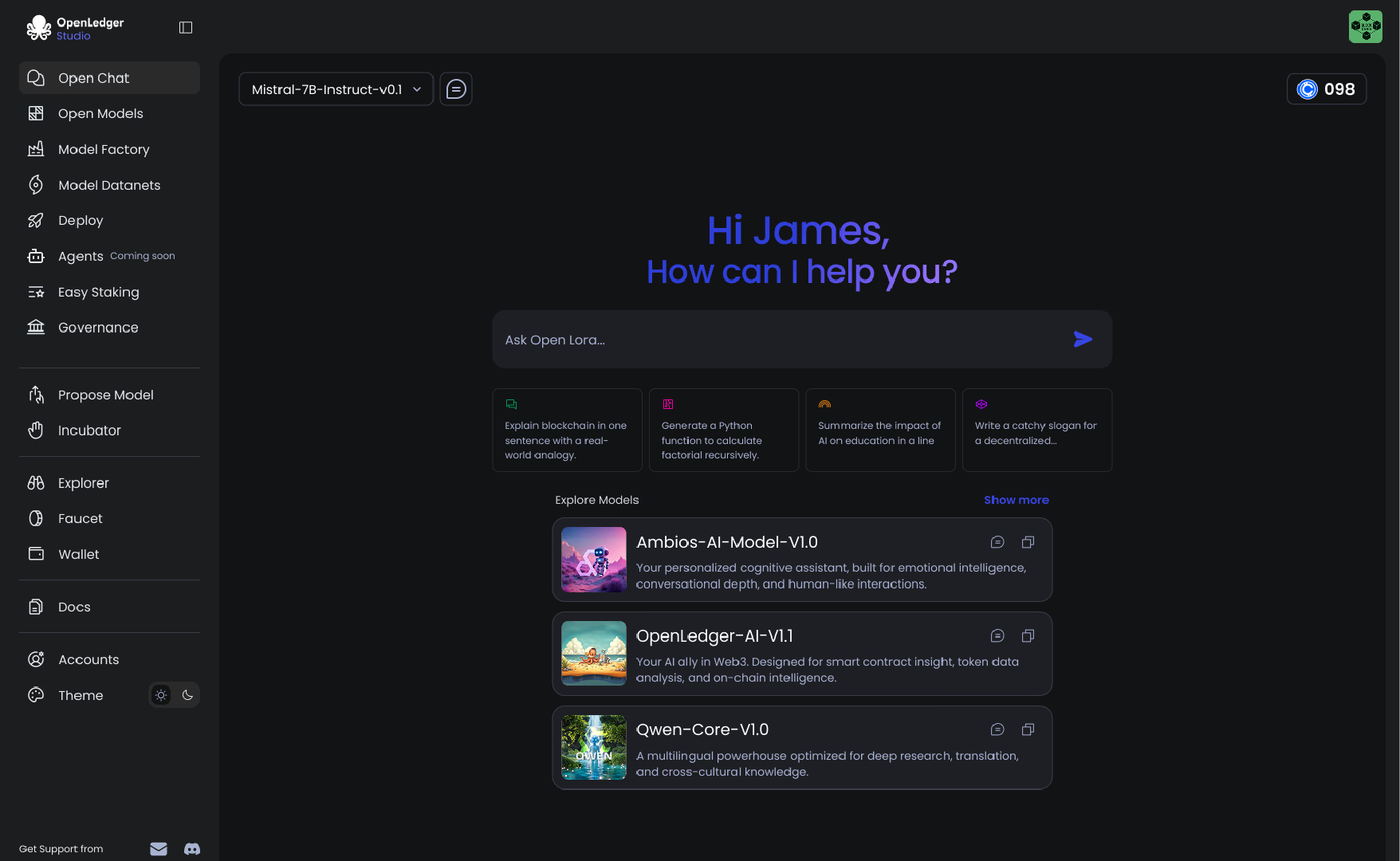Click copy icon on Qwen-Core-V1.0 card
The image size is (1400, 861).
click(1028, 729)
